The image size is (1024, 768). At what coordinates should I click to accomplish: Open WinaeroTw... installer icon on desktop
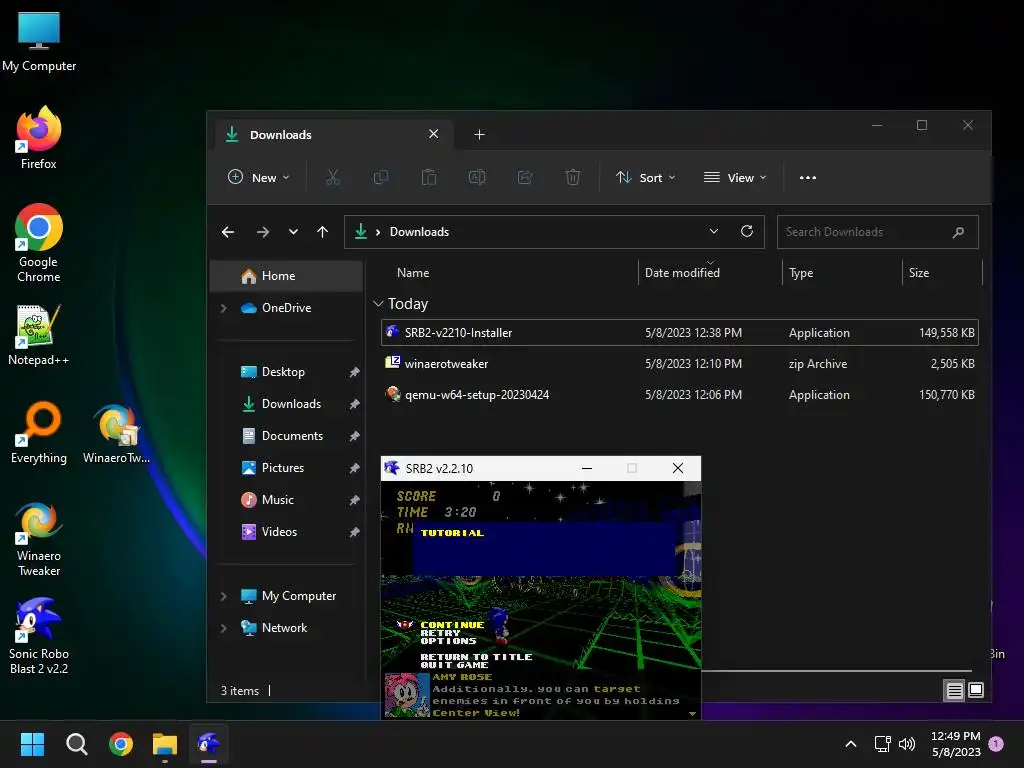[x=116, y=434]
